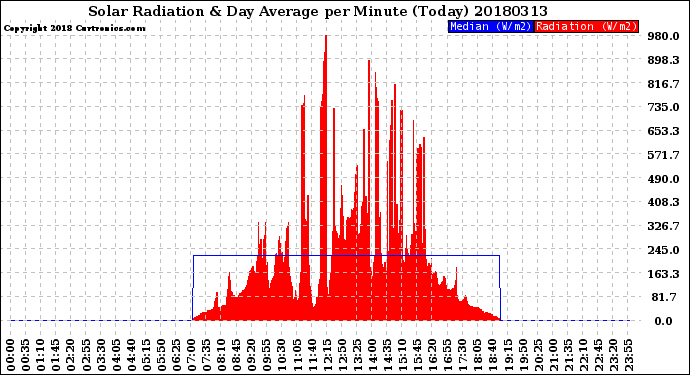Viewport: 690px width, 375px height.
Task: Click the 07:00 time axis label
Action: coord(191,355)
